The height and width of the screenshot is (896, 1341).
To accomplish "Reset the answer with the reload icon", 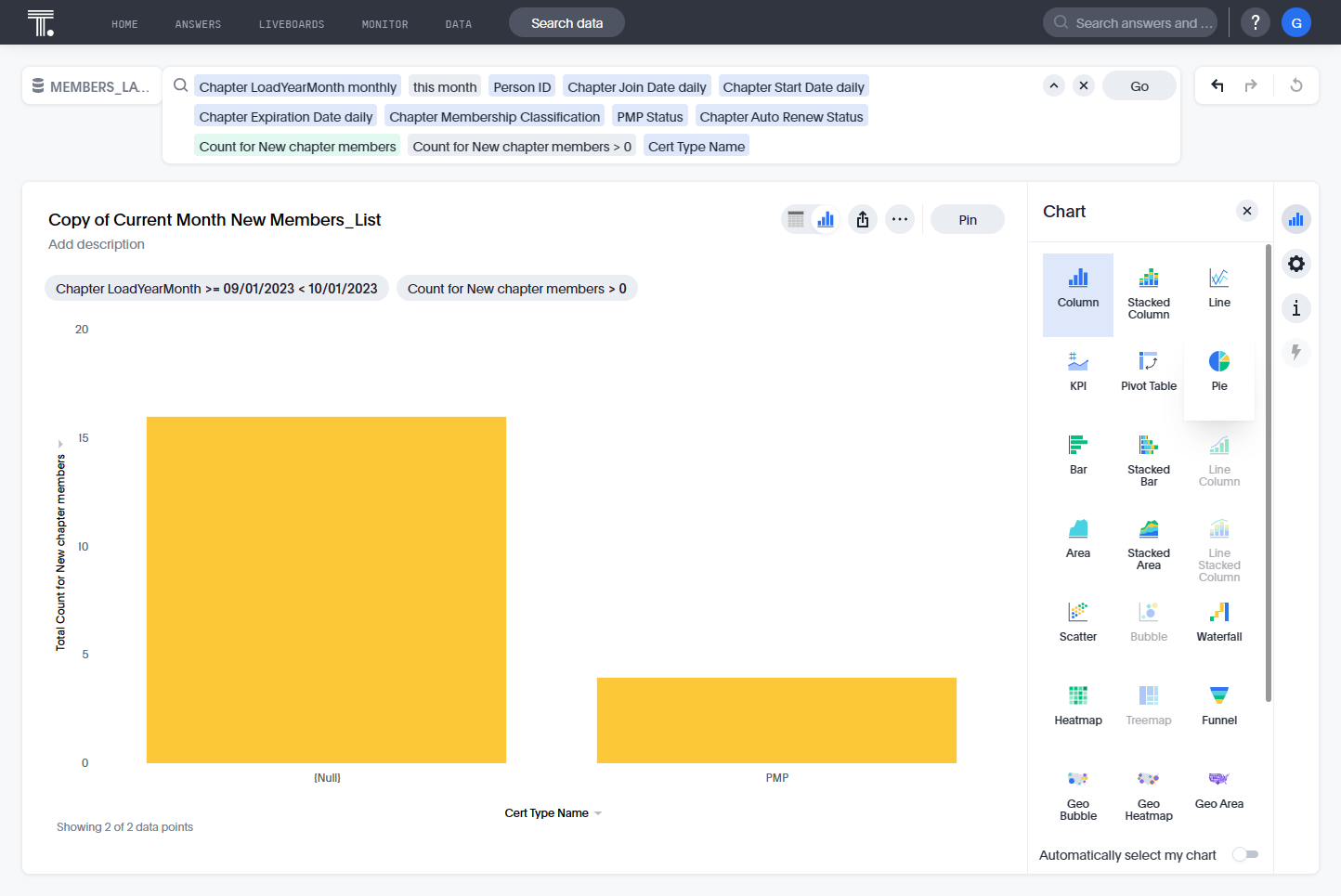I will pos(1296,85).
